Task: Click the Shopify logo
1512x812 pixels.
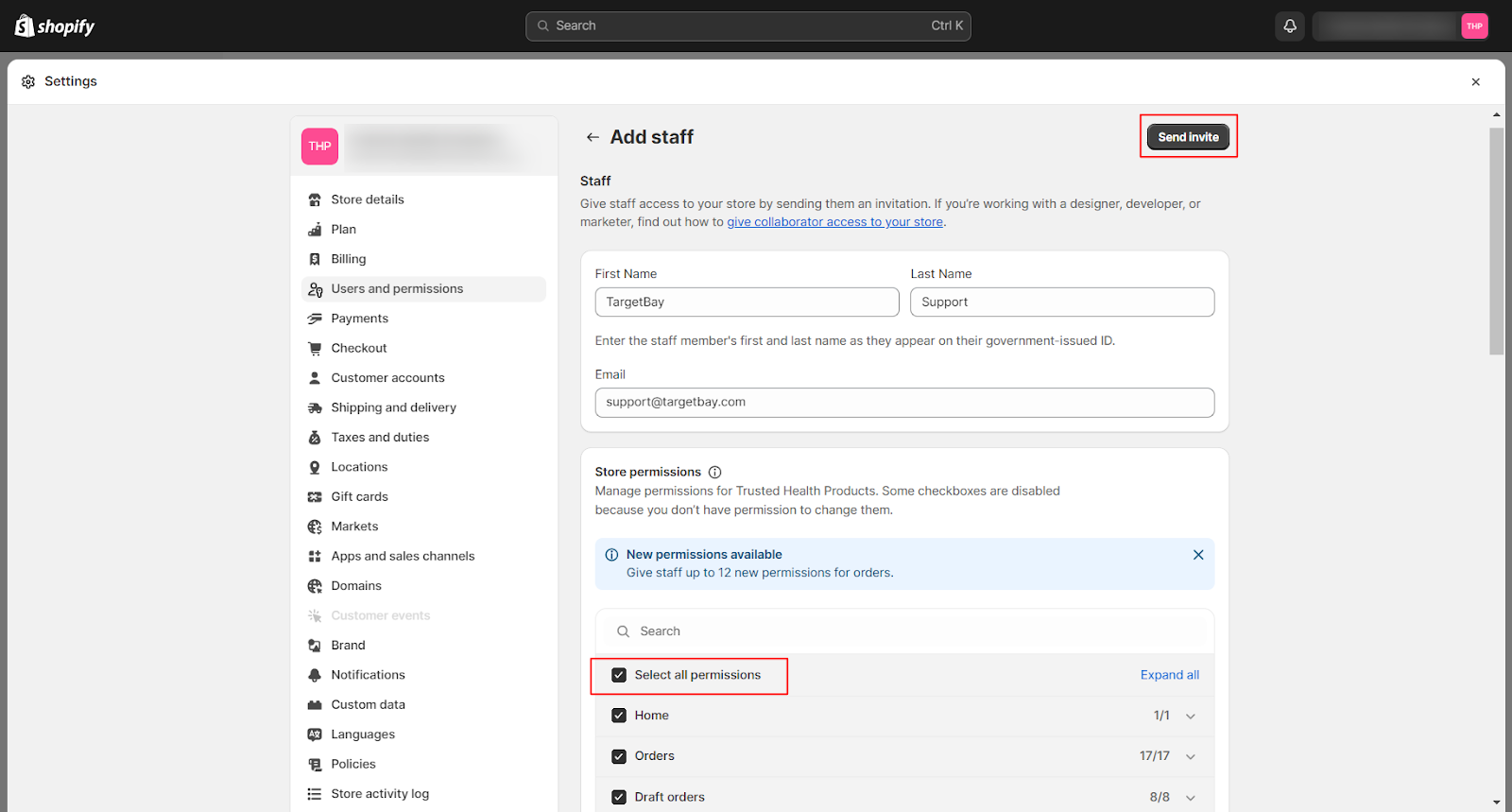Action: click(x=55, y=26)
